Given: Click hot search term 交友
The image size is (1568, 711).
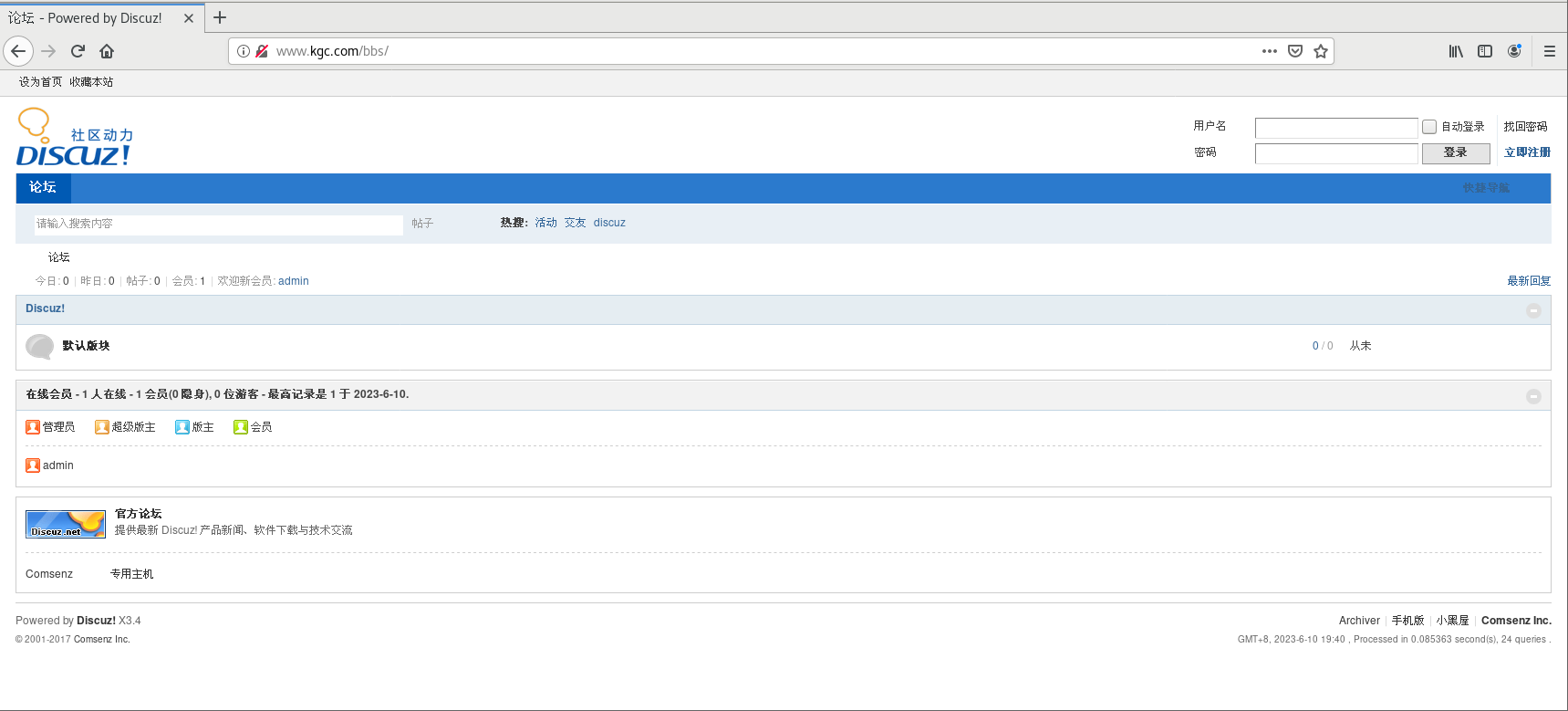Looking at the screenshot, I should [575, 223].
